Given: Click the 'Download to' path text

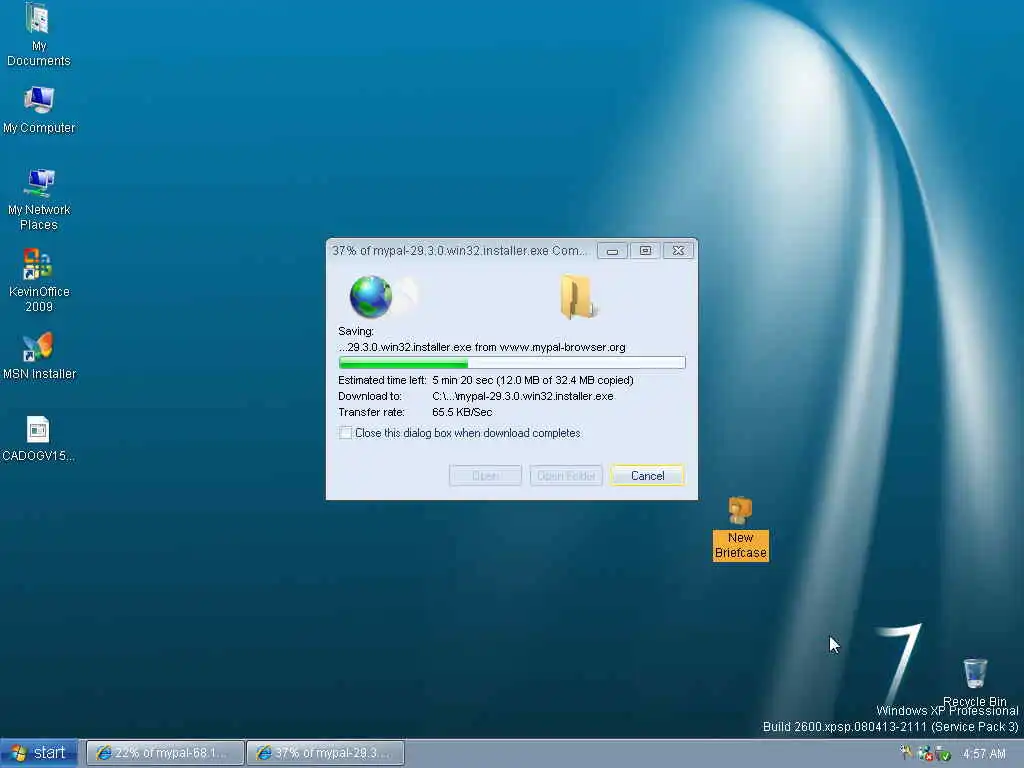Looking at the screenshot, I should pos(522,396).
